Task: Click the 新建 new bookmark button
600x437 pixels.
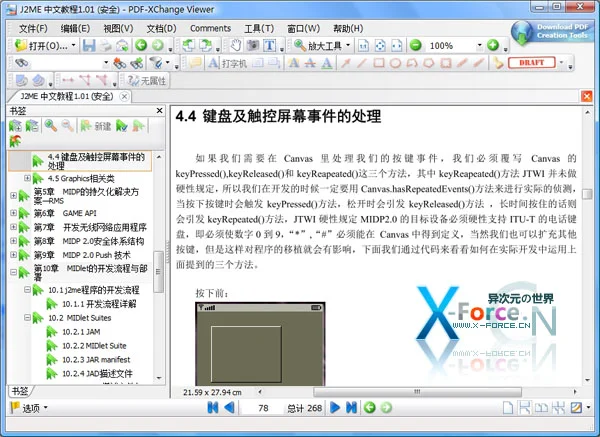Action: pos(96,126)
